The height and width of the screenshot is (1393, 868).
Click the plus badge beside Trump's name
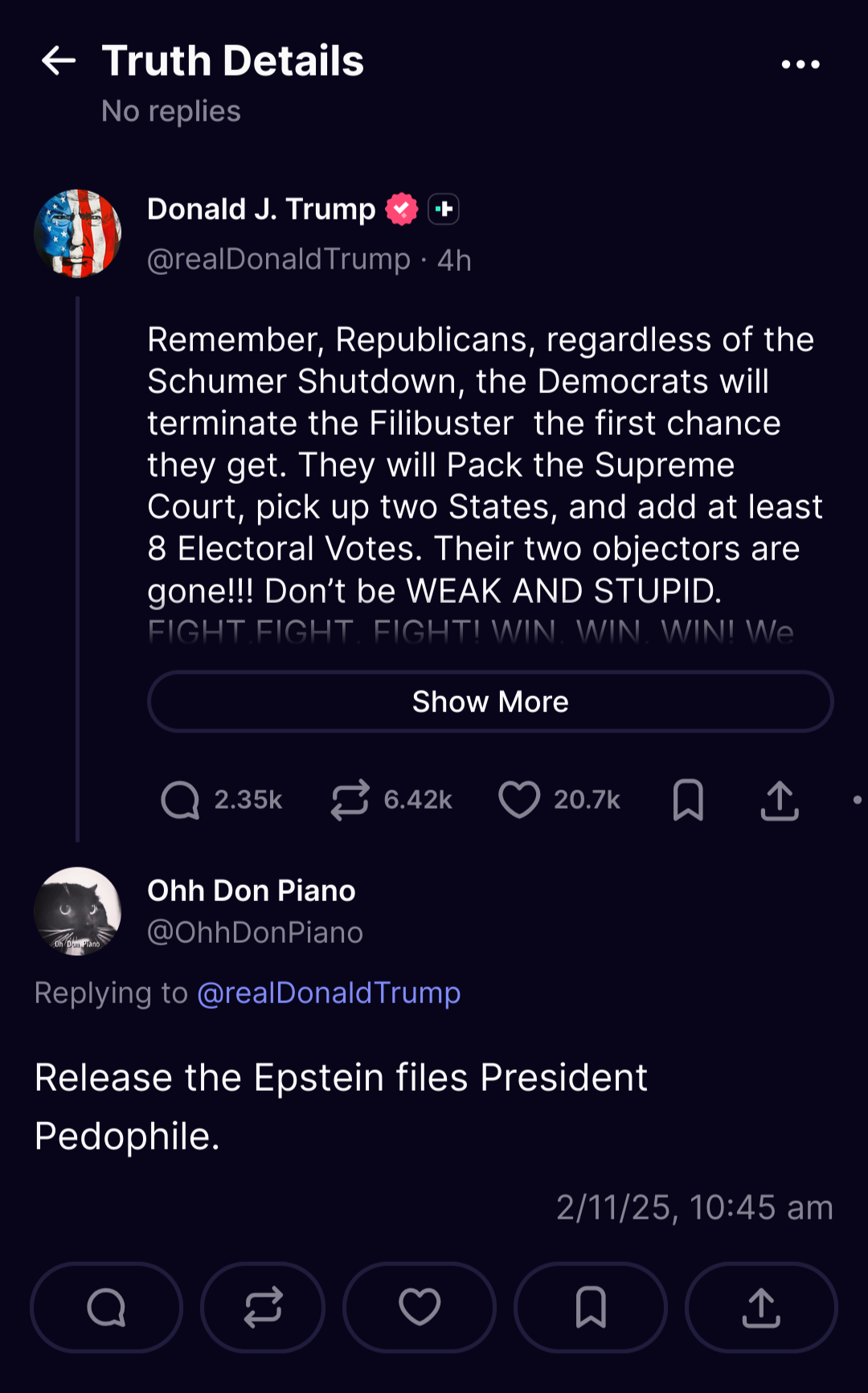click(x=444, y=210)
